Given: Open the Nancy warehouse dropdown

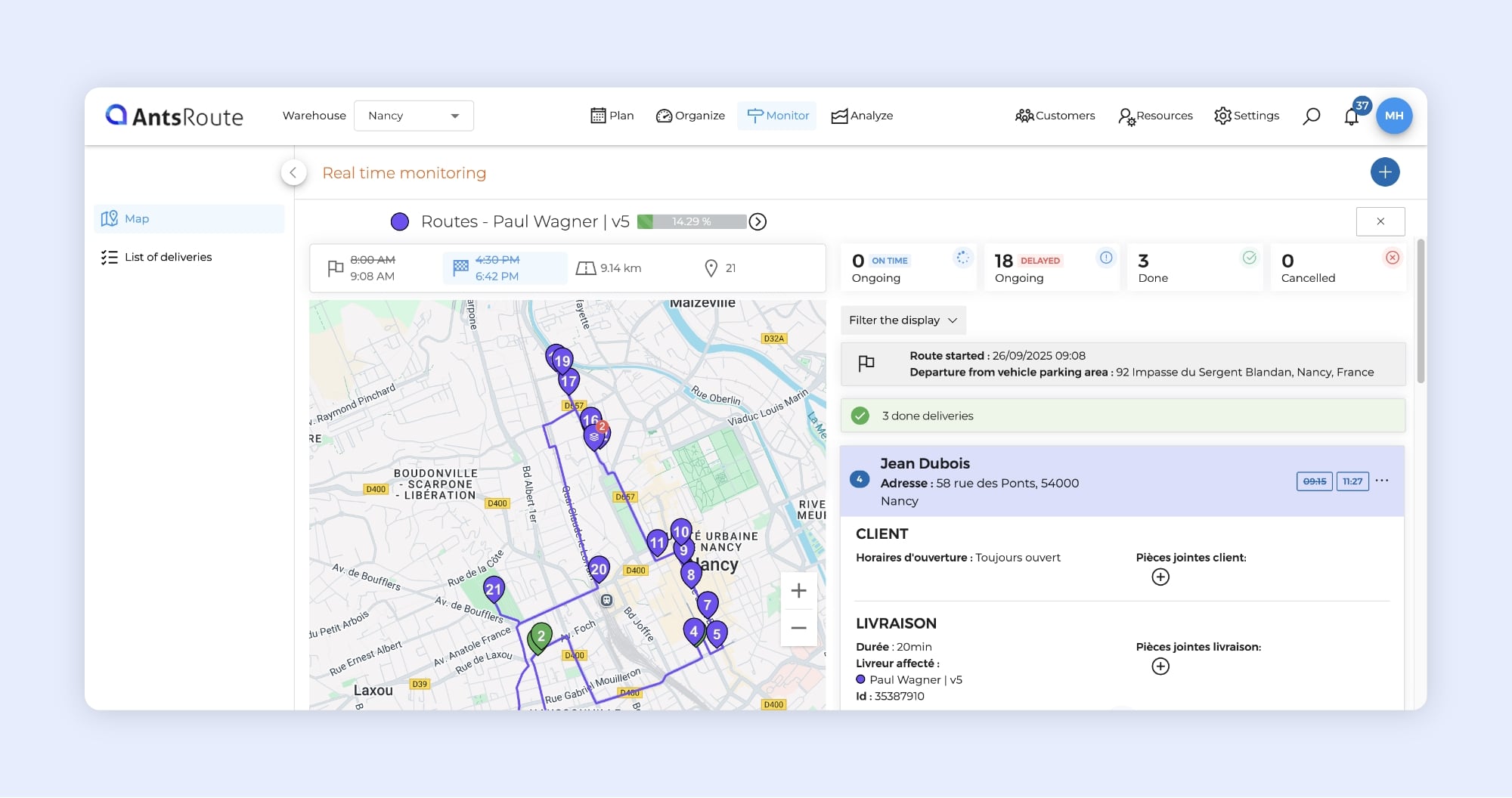Looking at the screenshot, I should tap(414, 116).
